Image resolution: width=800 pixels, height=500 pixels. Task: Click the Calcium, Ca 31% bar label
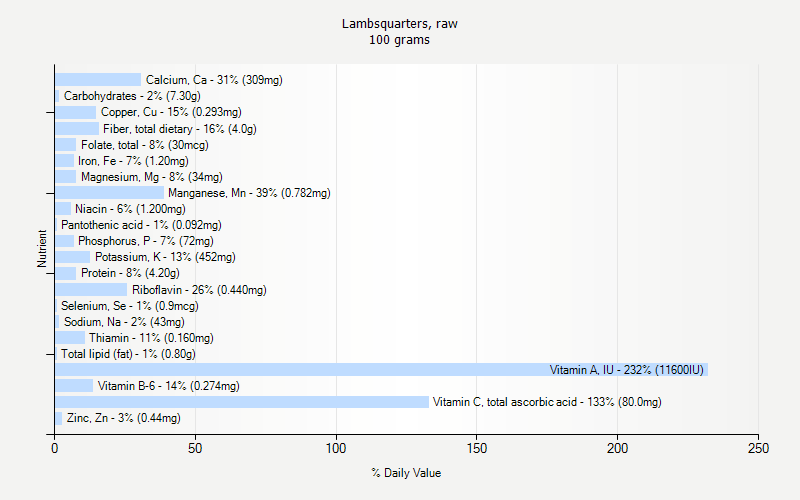click(x=214, y=80)
